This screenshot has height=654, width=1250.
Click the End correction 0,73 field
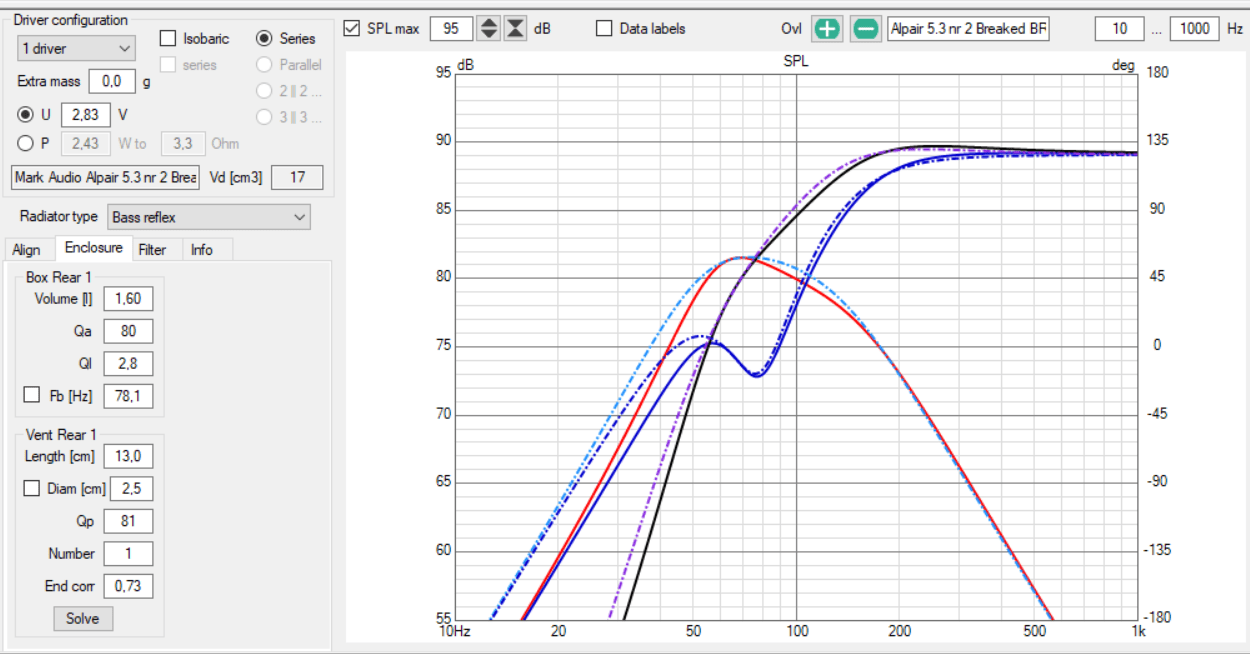pos(129,586)
